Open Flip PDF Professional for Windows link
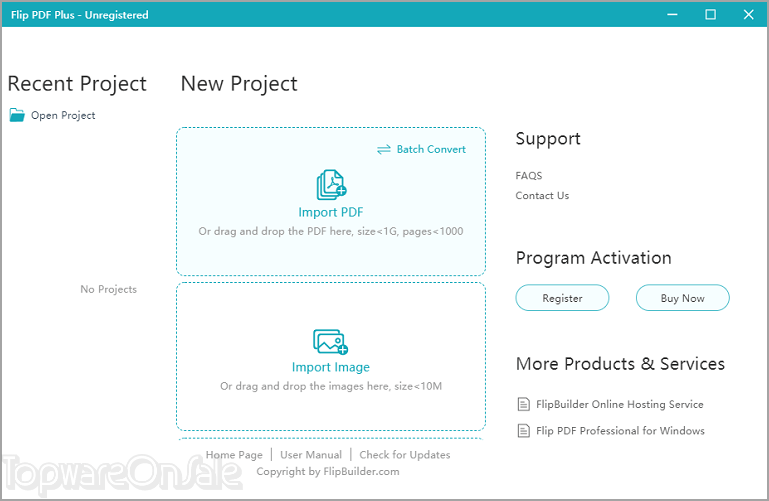 620,431
